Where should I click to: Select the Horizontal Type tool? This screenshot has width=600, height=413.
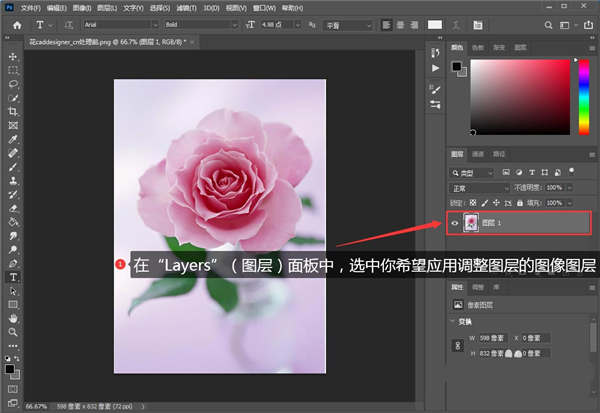[x=13, y=277]
